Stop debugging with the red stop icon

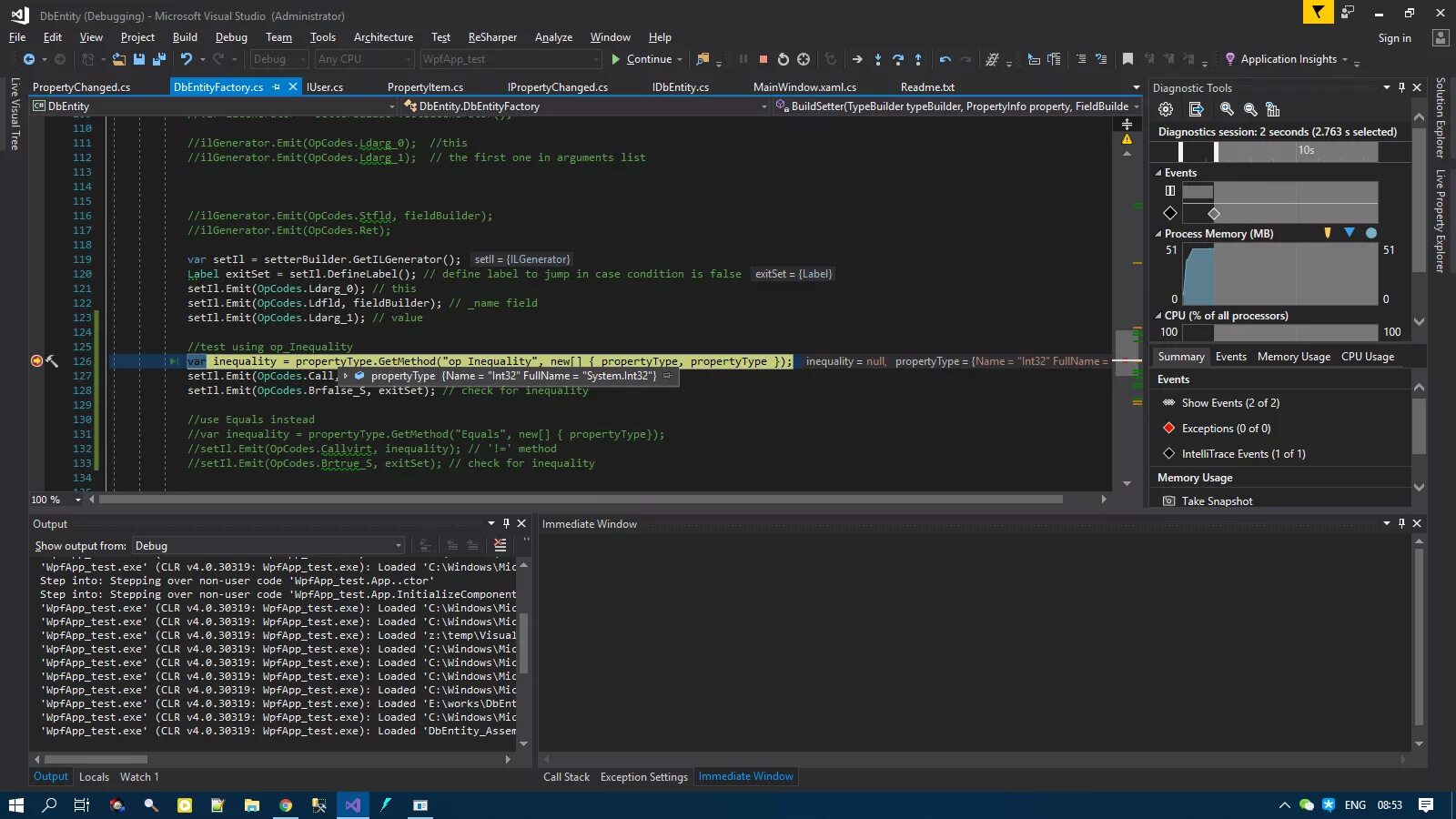click(763, 59)
